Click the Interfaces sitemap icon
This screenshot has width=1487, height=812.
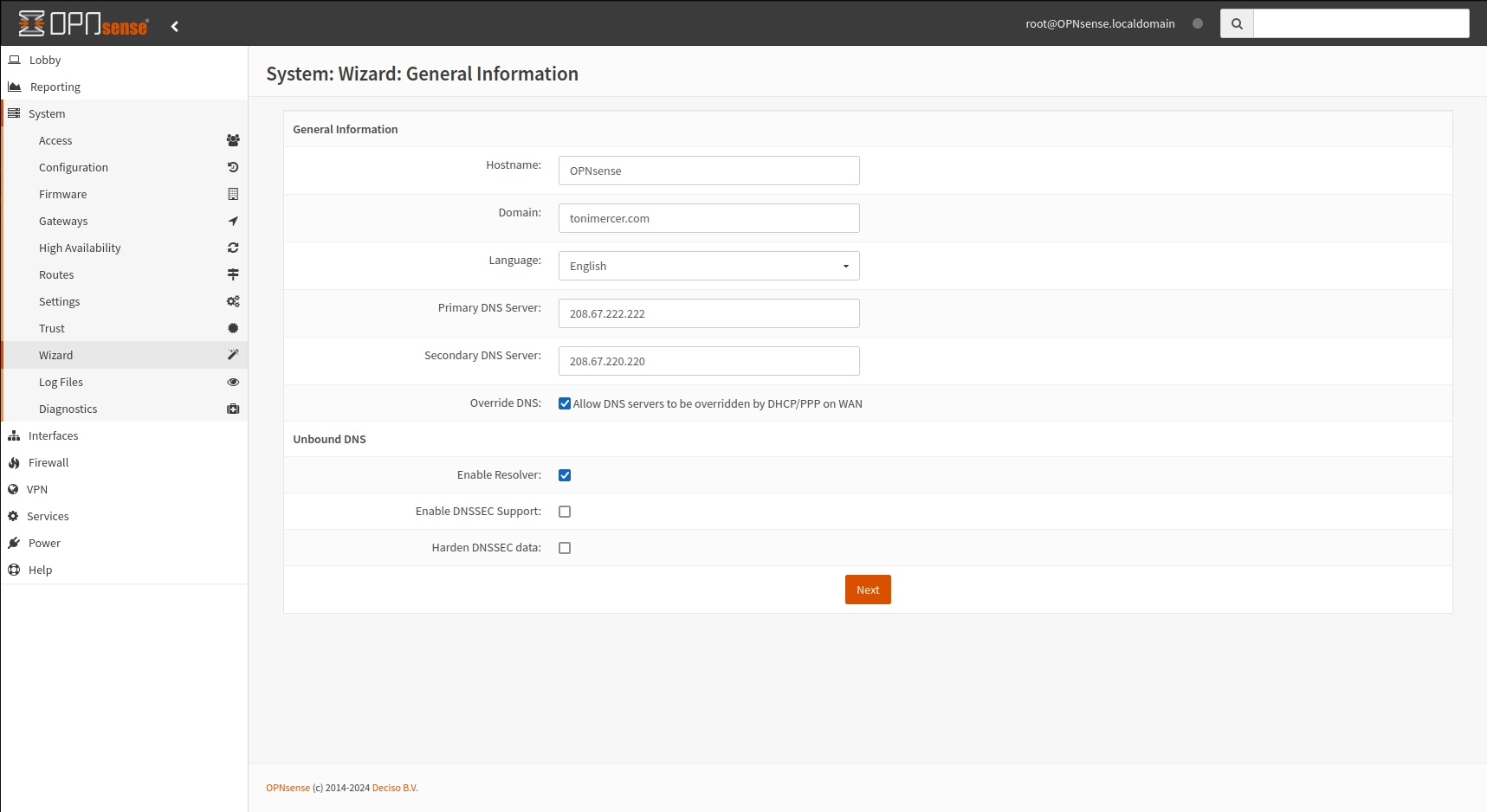(x=14, y=435)
